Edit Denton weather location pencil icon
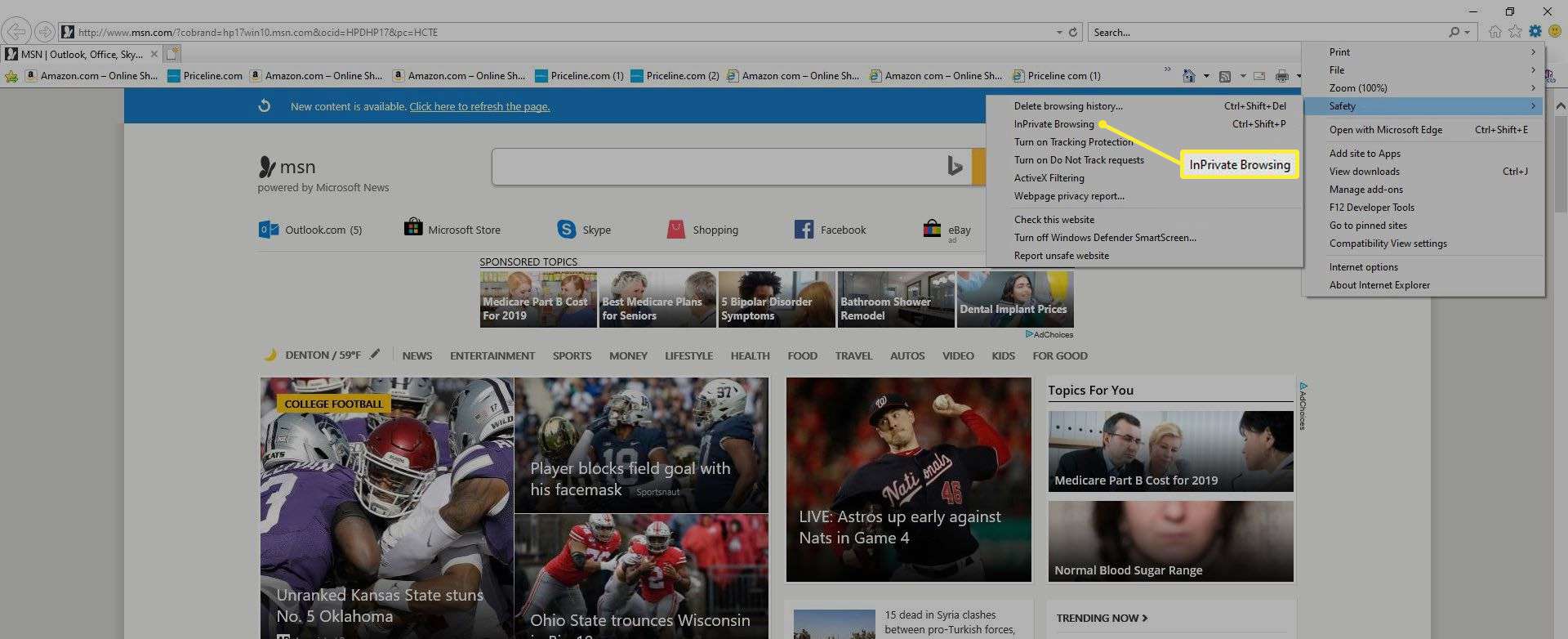This screenshot has height=639, width=1568. pos(375,355)
